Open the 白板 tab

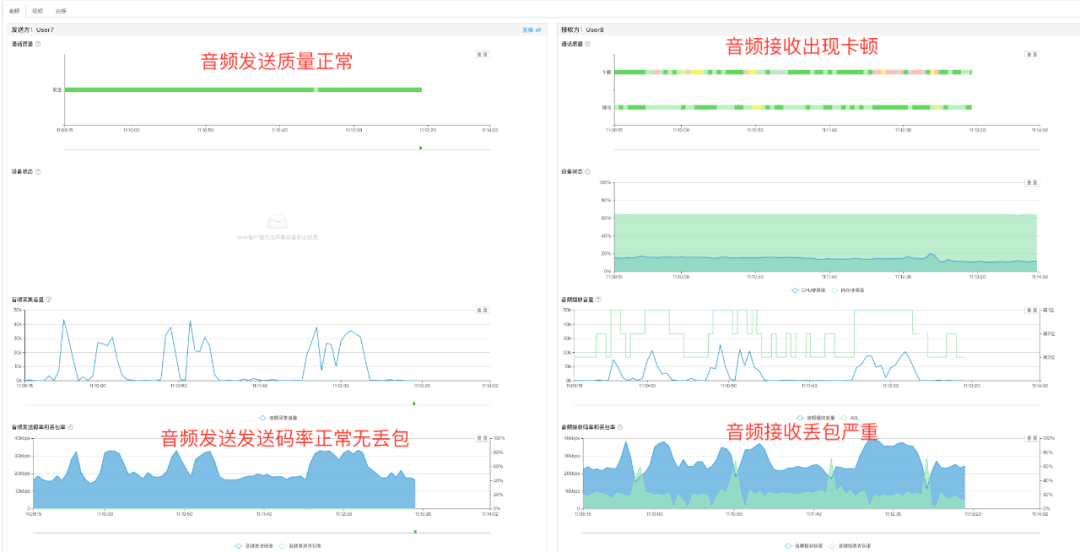pos(61,12)
